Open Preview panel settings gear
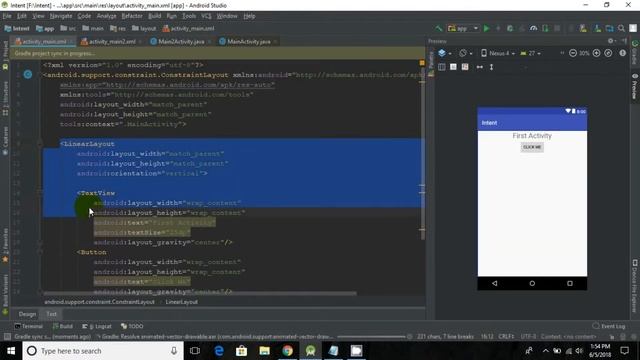Viewport: 640px width, 360px height. coord(611,41)
